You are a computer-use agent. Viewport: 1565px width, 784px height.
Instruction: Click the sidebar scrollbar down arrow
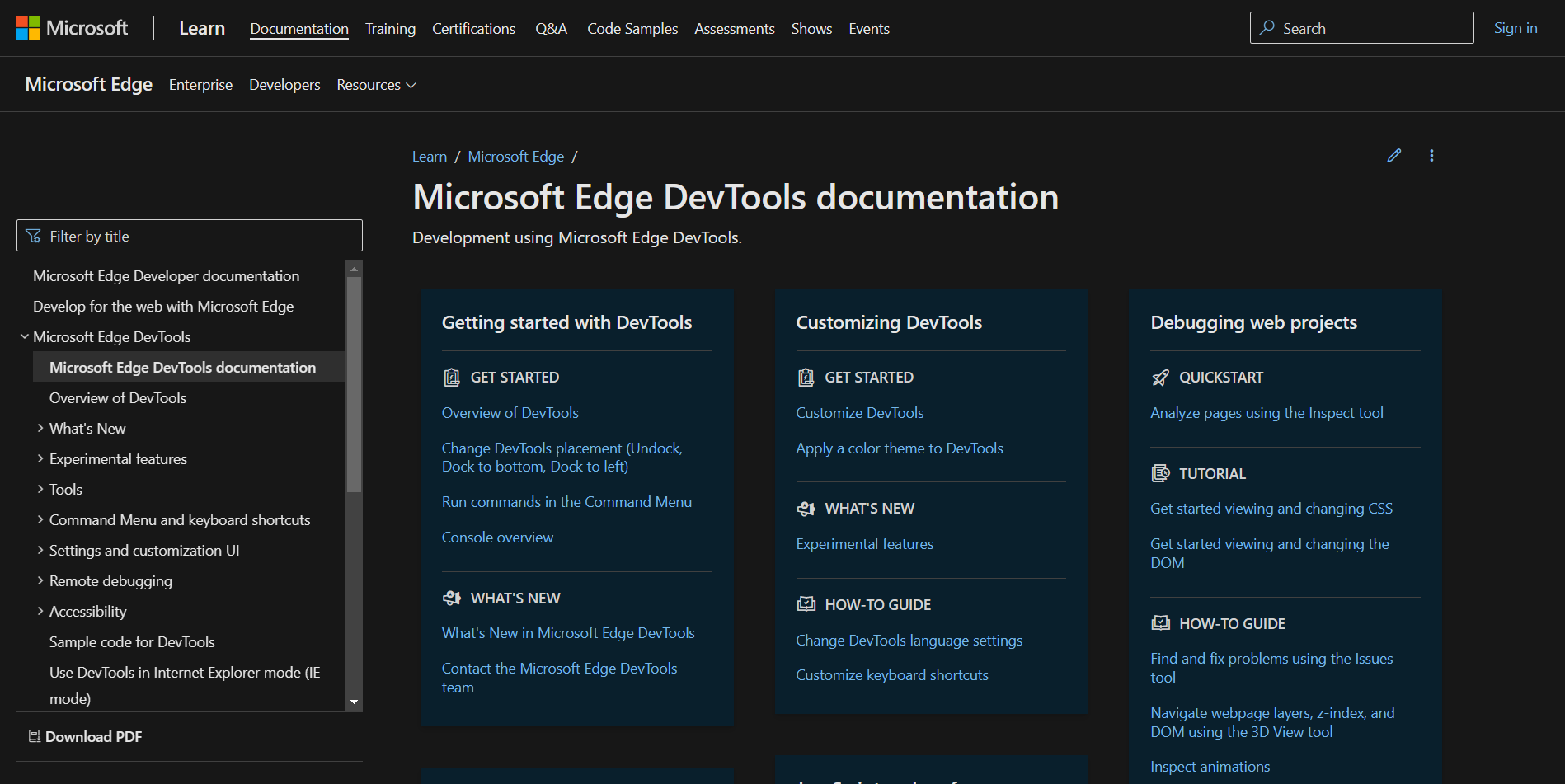pyautogui.click(x=355, y=702)
